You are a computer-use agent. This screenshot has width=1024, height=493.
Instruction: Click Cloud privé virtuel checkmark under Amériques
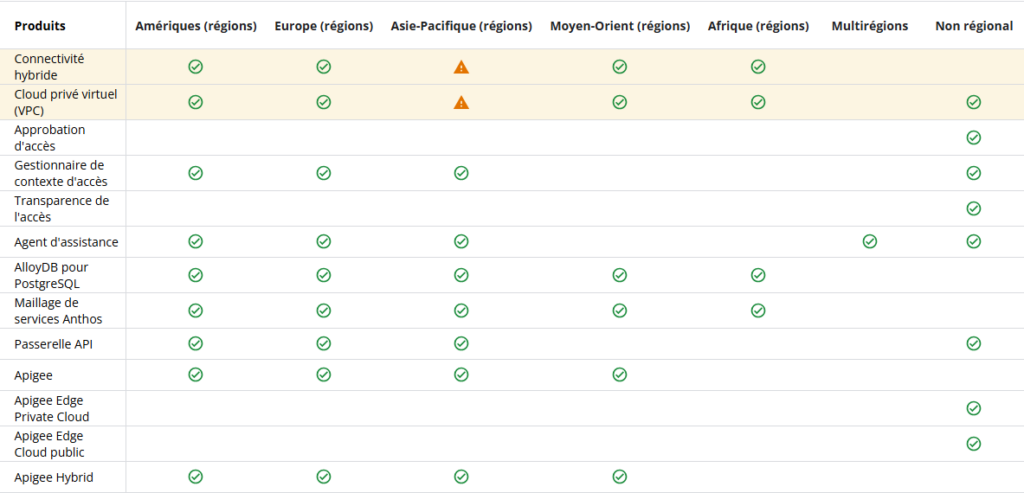tap(195, 102)
